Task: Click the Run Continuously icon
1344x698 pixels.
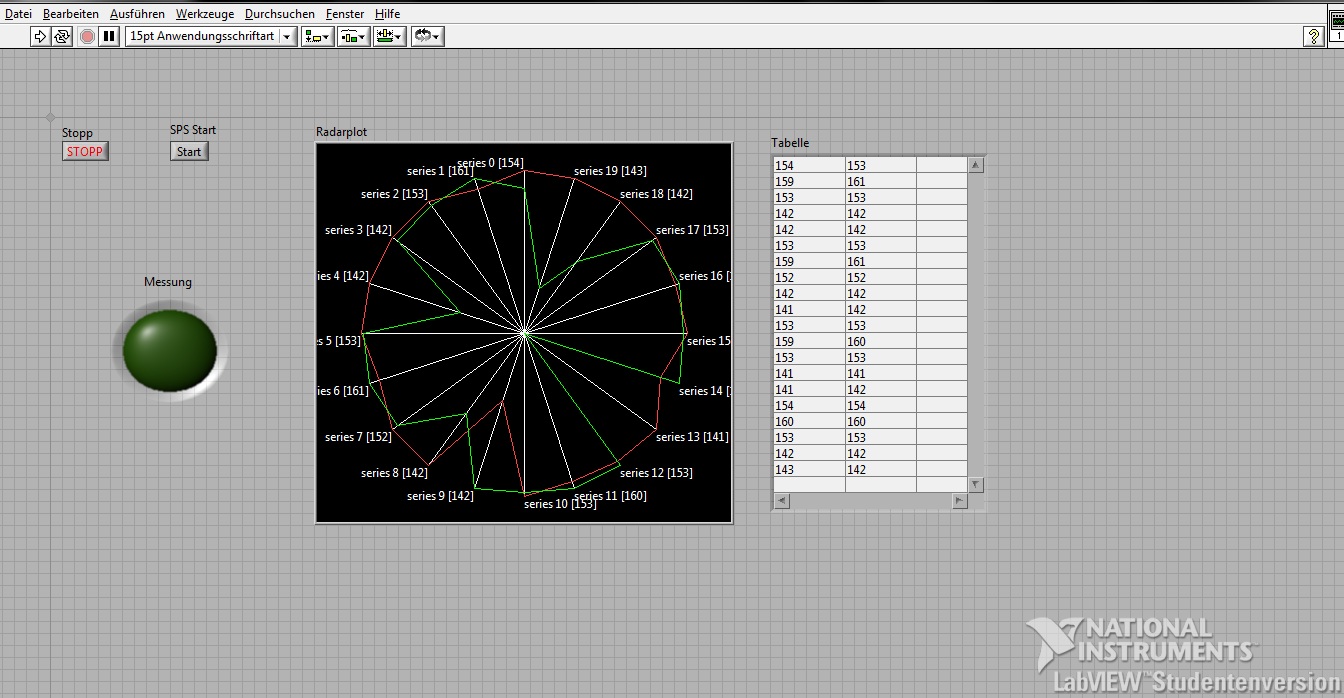Action: click(62, 37)
